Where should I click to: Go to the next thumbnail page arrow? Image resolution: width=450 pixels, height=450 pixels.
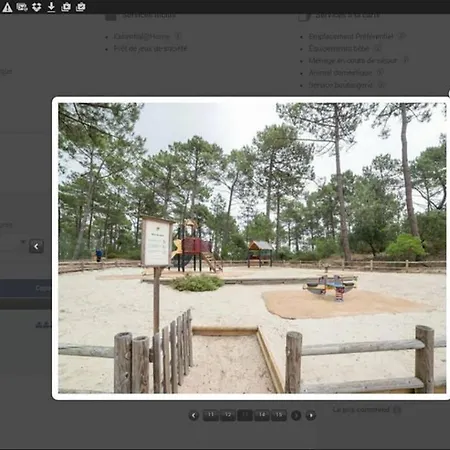pyautogui.click(x=296, y=415)
